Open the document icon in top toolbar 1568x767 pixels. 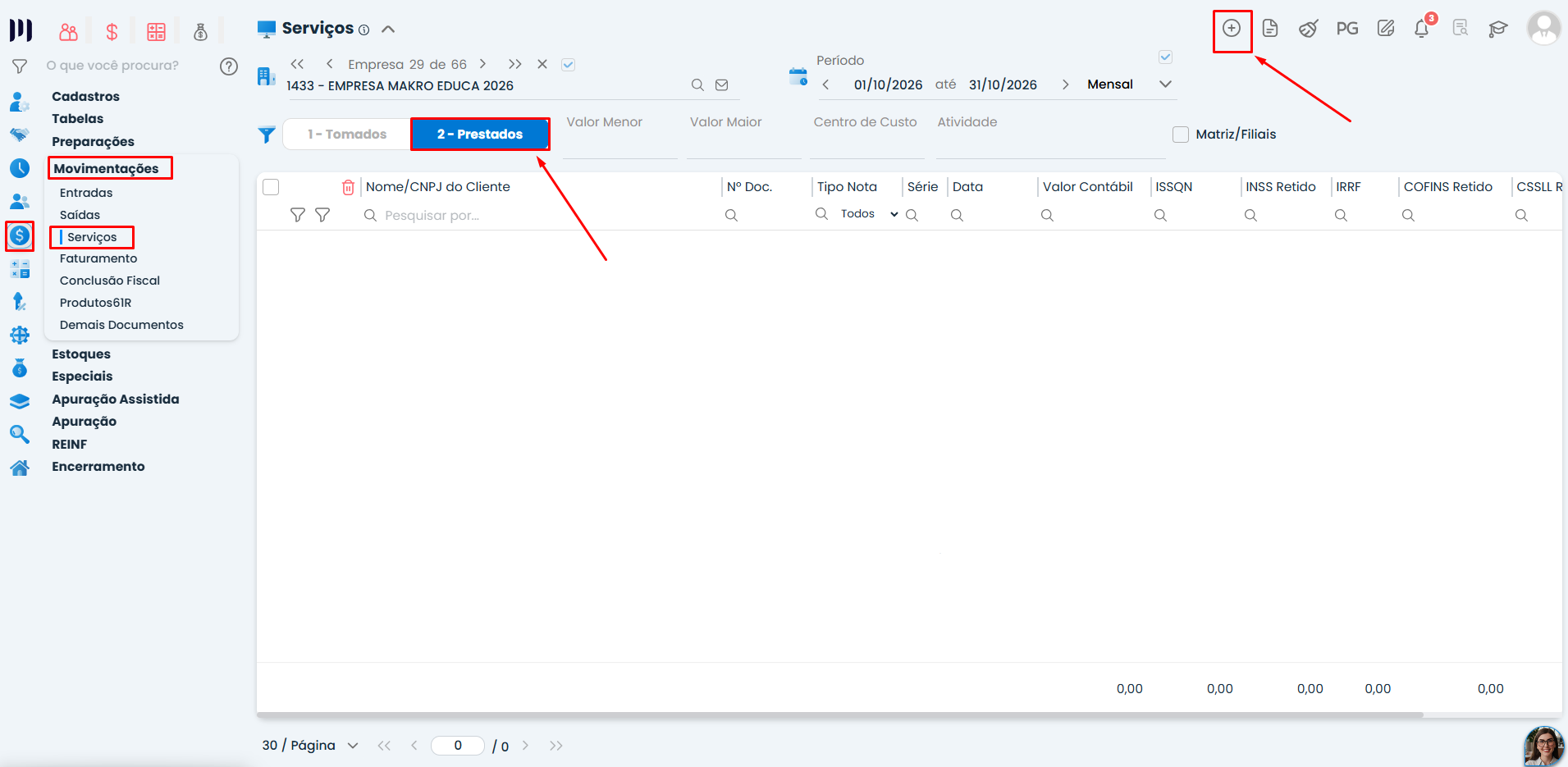1269,29
